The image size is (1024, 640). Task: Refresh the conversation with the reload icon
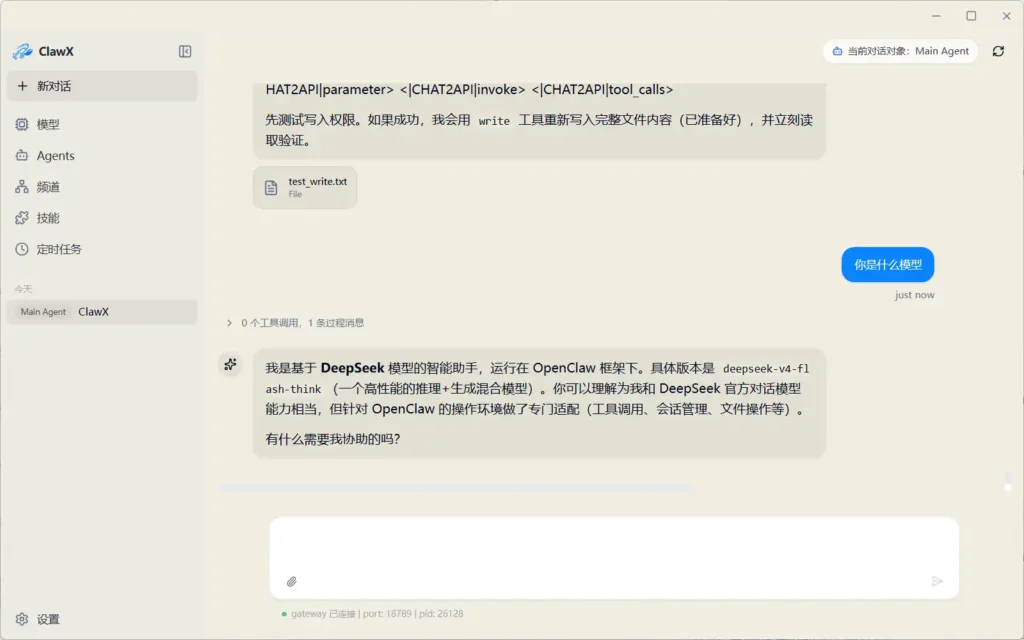[998, 51]
